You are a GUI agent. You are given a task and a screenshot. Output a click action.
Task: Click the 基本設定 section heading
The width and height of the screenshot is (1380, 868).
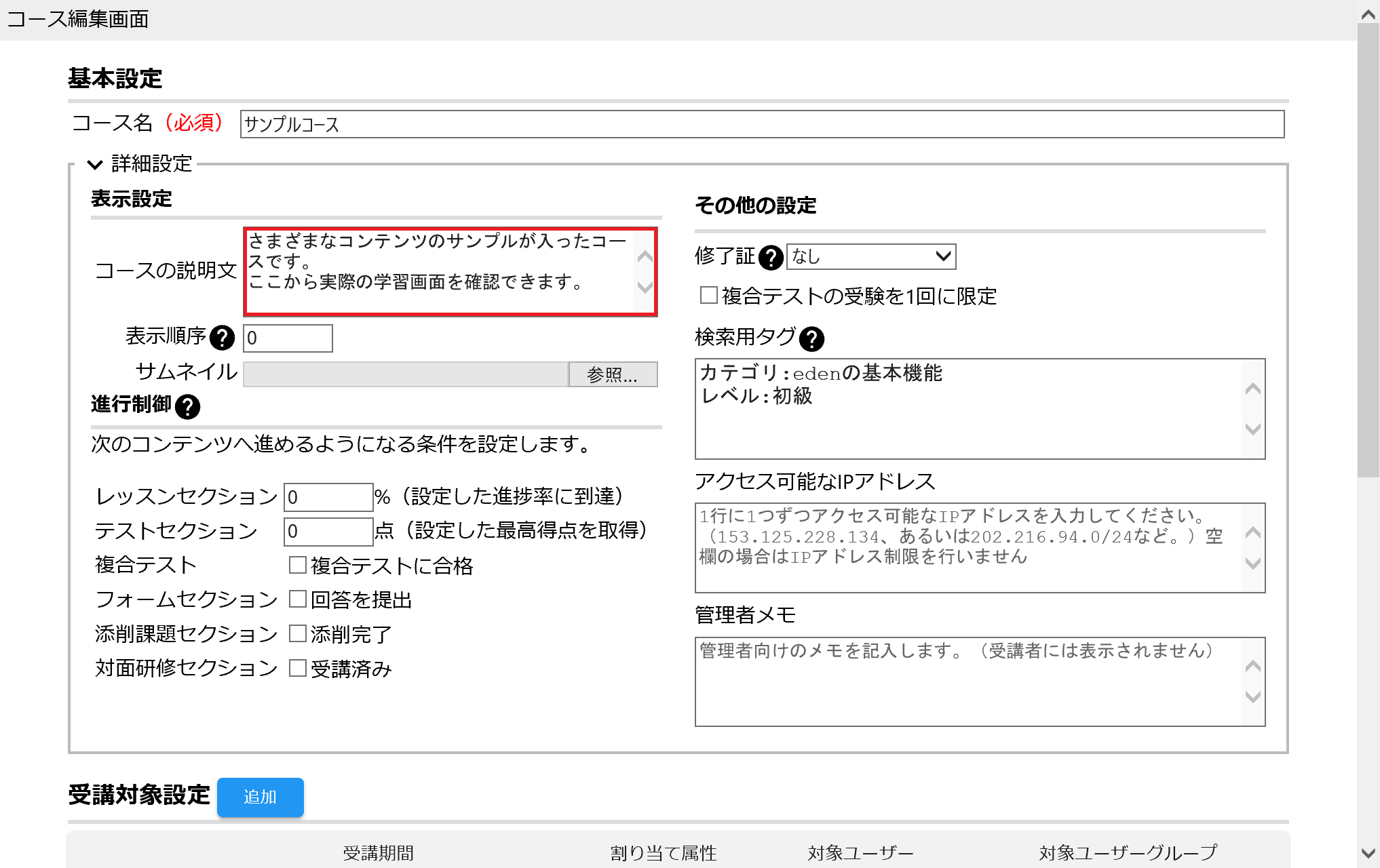click(x=115, y=79)
